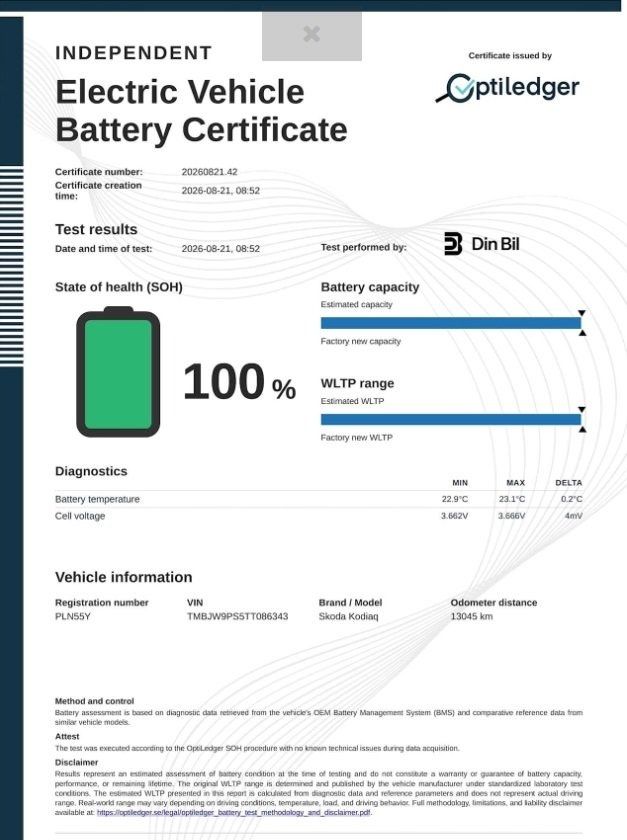
Task: Select the 100 % state of health value
Action: point(239,382)
